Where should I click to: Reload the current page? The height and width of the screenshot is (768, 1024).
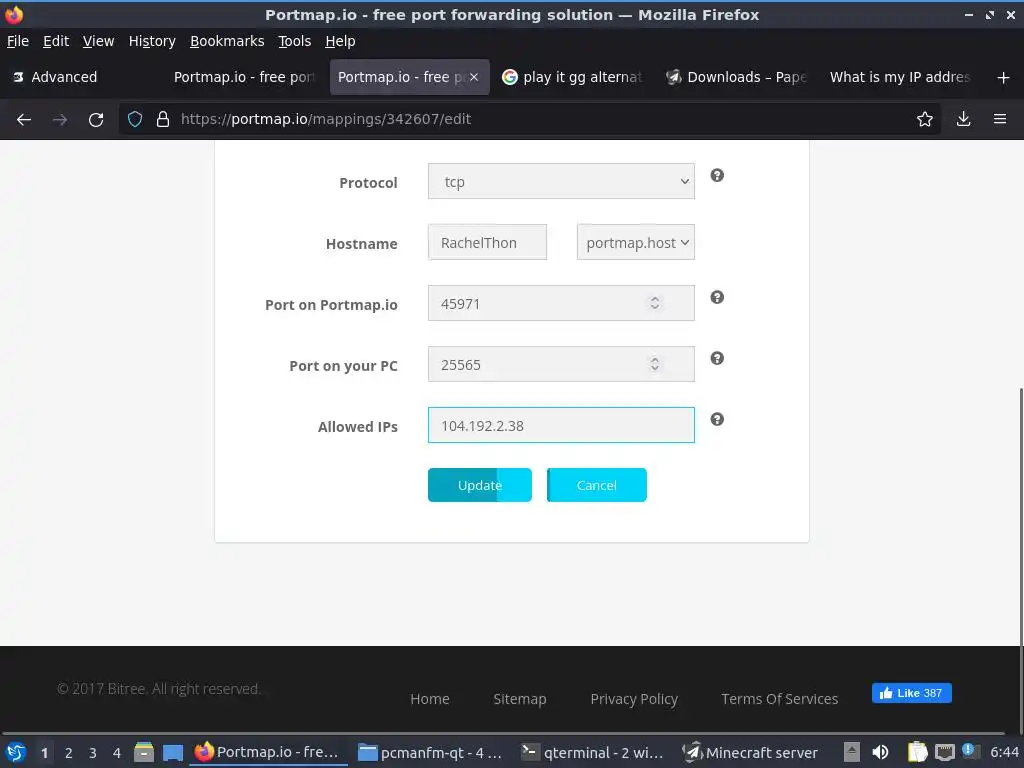(x=96, y=120)
